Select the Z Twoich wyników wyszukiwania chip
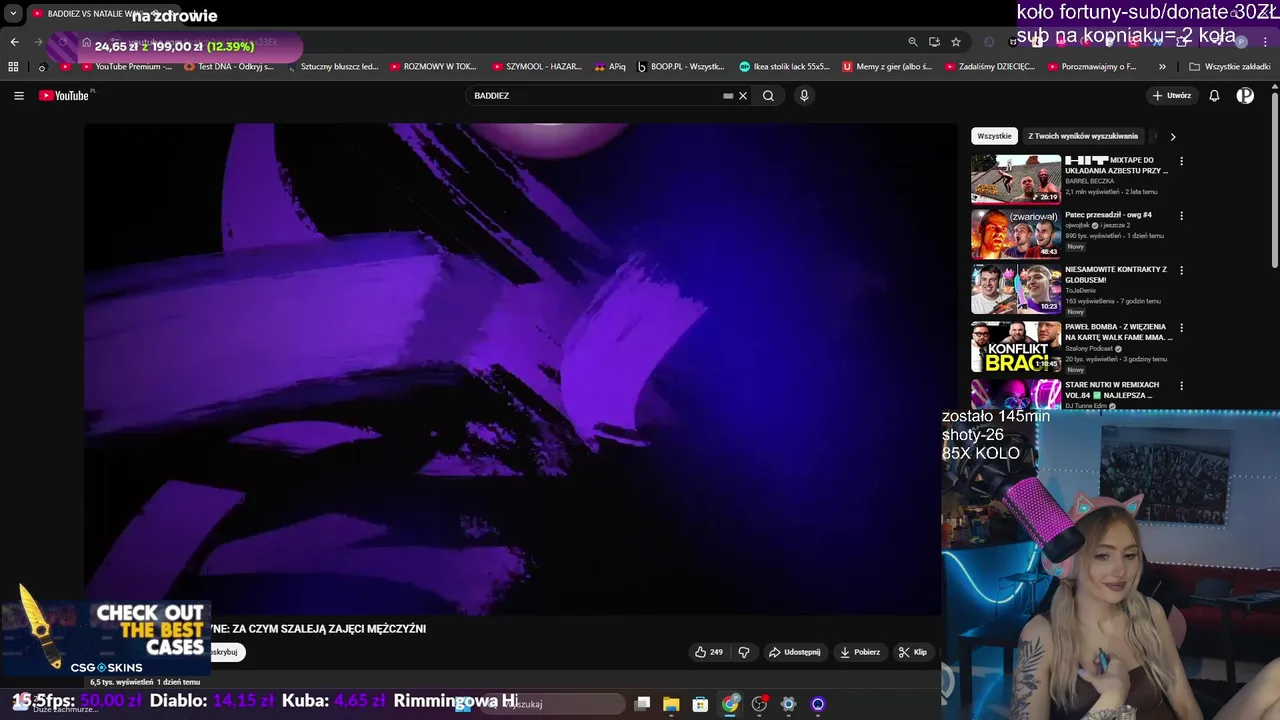1280x720 pixels. 1083,136
